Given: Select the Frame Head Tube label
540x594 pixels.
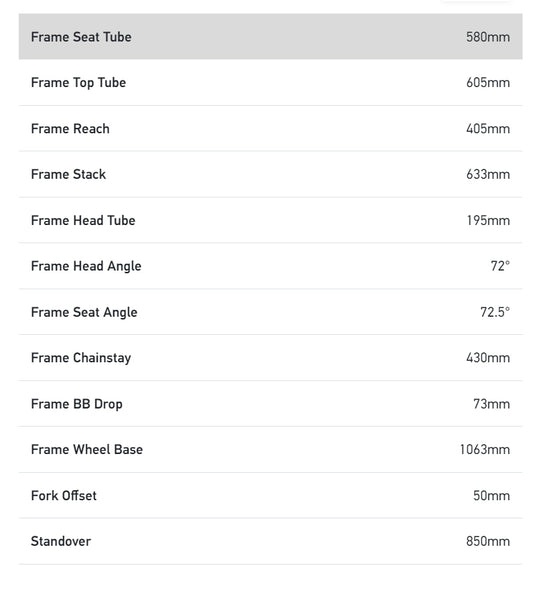Looking at the screenshot, I should 83,220.
